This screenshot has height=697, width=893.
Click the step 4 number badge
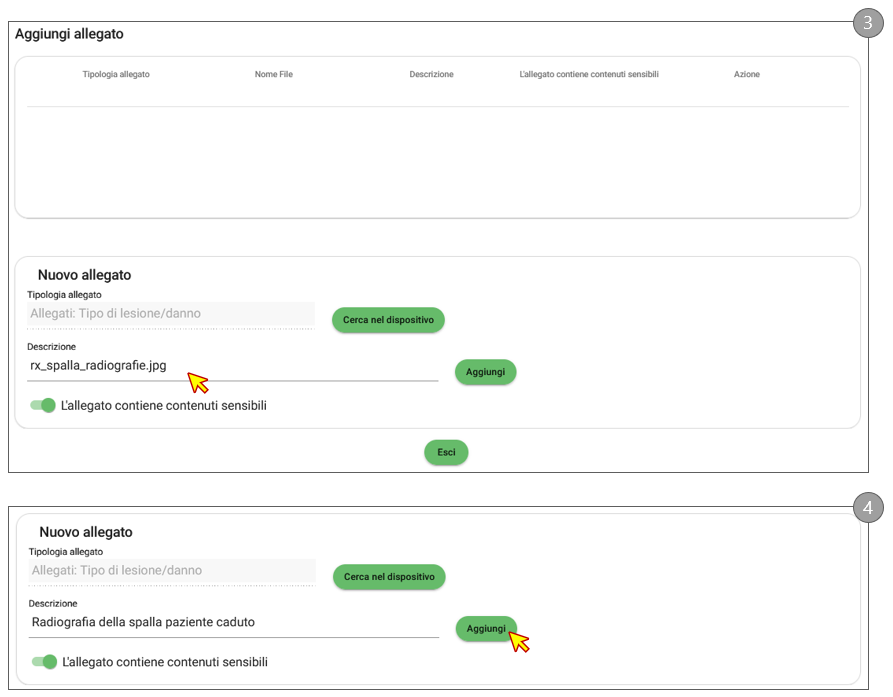(867, 508)
